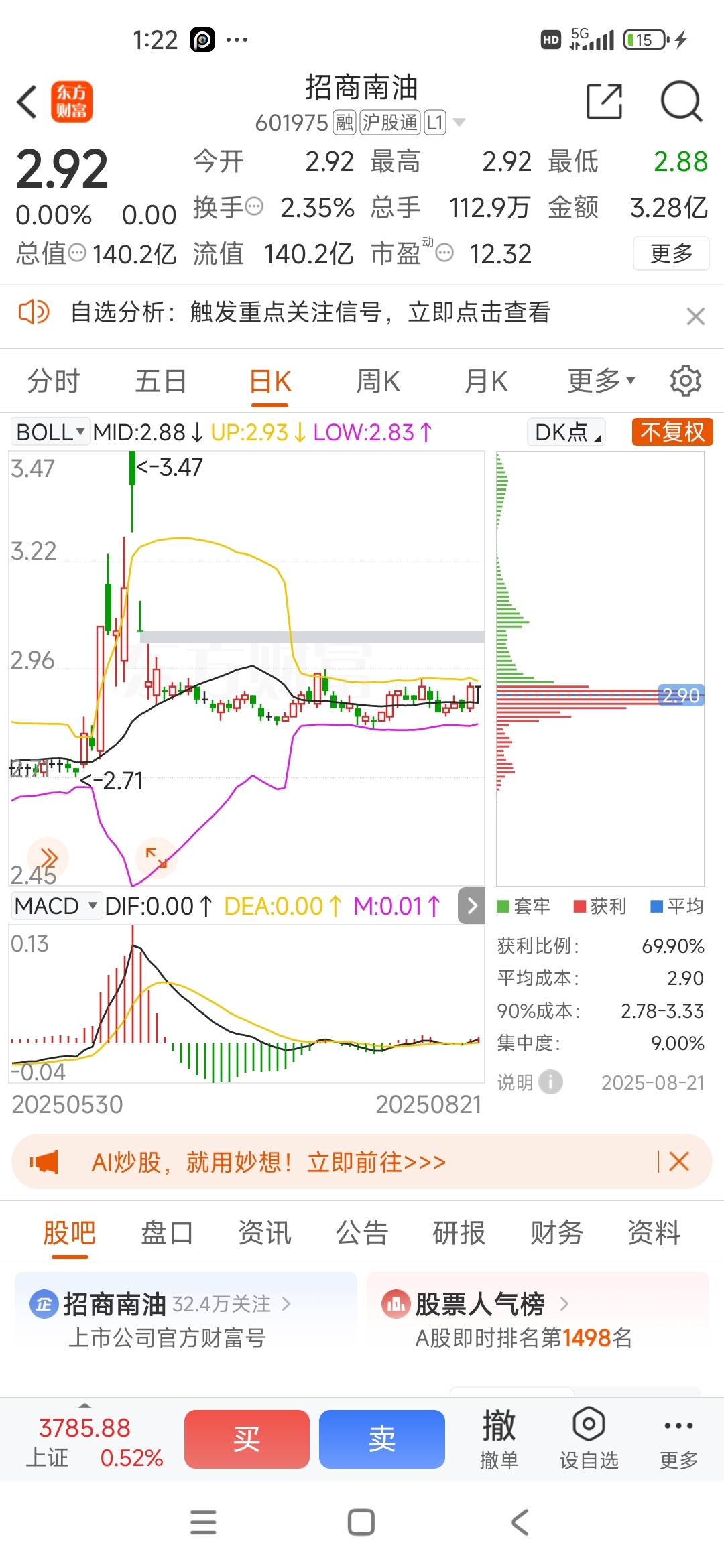Tap the megaphone icon in AI banner
Image resolution: width=724 pixels, height=1568 pixels.
(x=44, y=1162)
